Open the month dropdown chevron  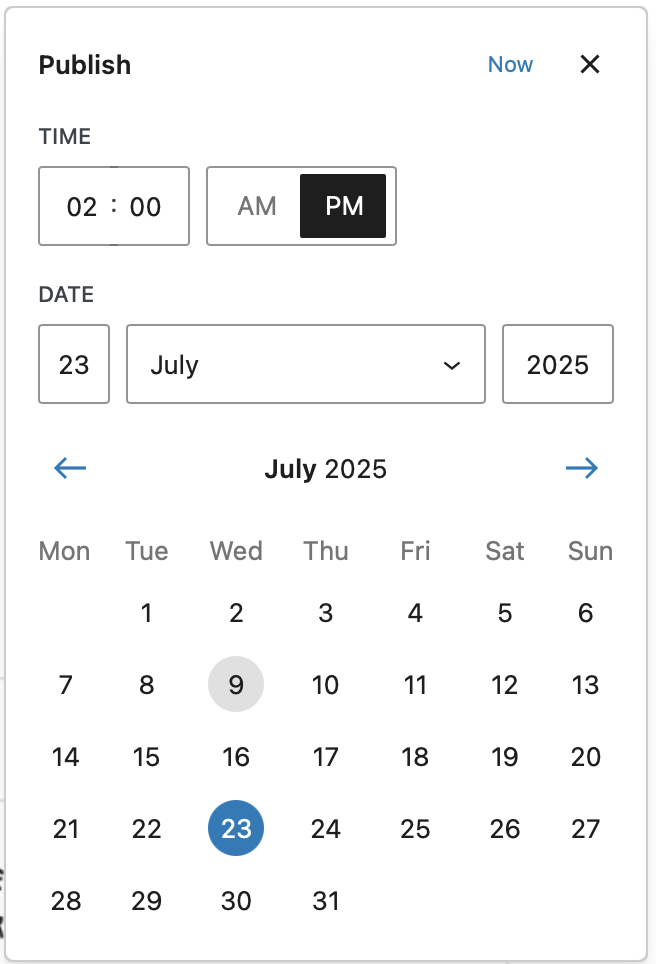pyautogui.click(x=452, y=365)
